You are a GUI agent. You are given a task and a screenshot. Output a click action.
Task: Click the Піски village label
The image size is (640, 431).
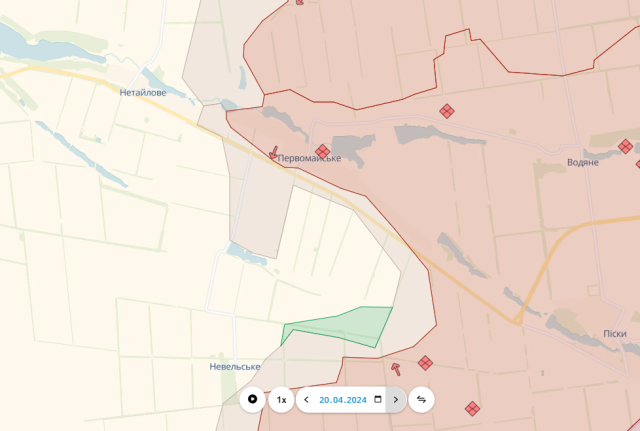coord(615,333)
